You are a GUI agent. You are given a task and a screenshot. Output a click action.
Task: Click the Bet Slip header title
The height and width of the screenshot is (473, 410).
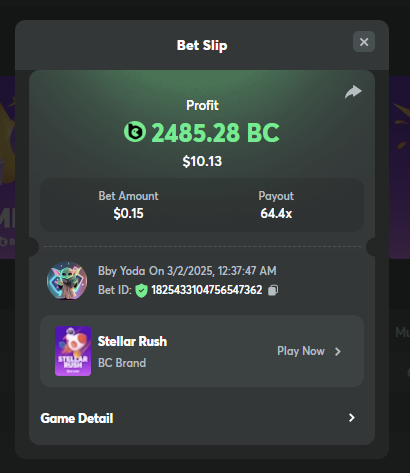click(202, 45)
